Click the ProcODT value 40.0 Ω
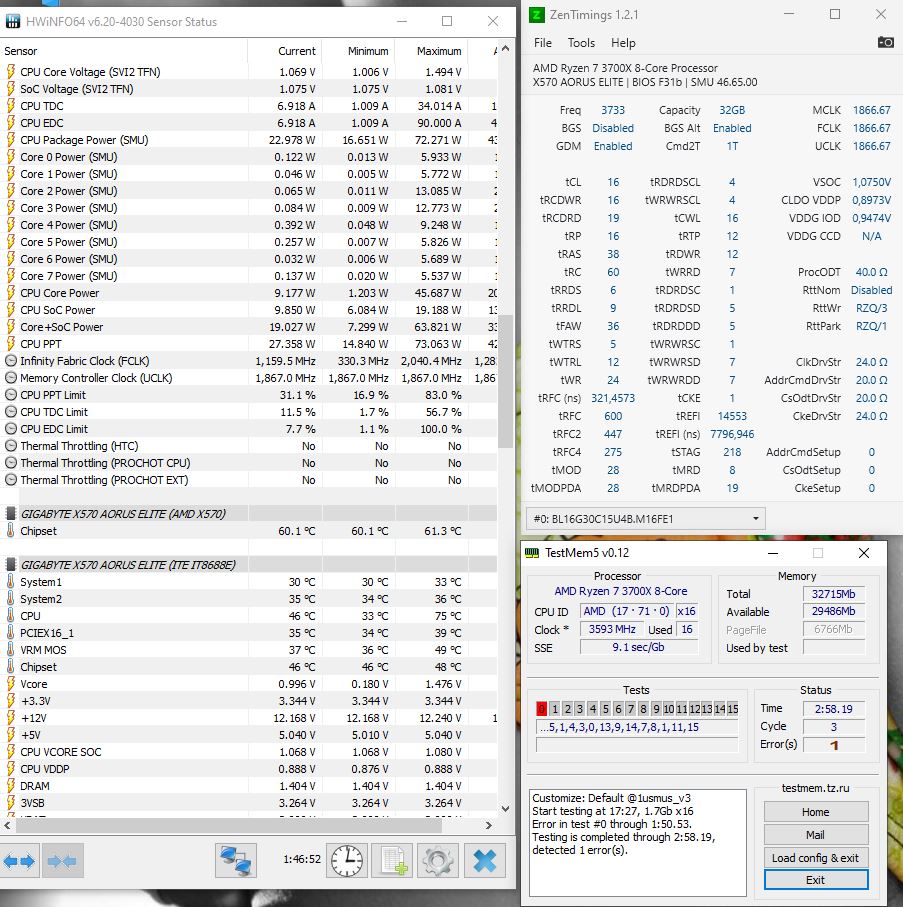The height and width of the screenshot is (907, 903). 871,272
